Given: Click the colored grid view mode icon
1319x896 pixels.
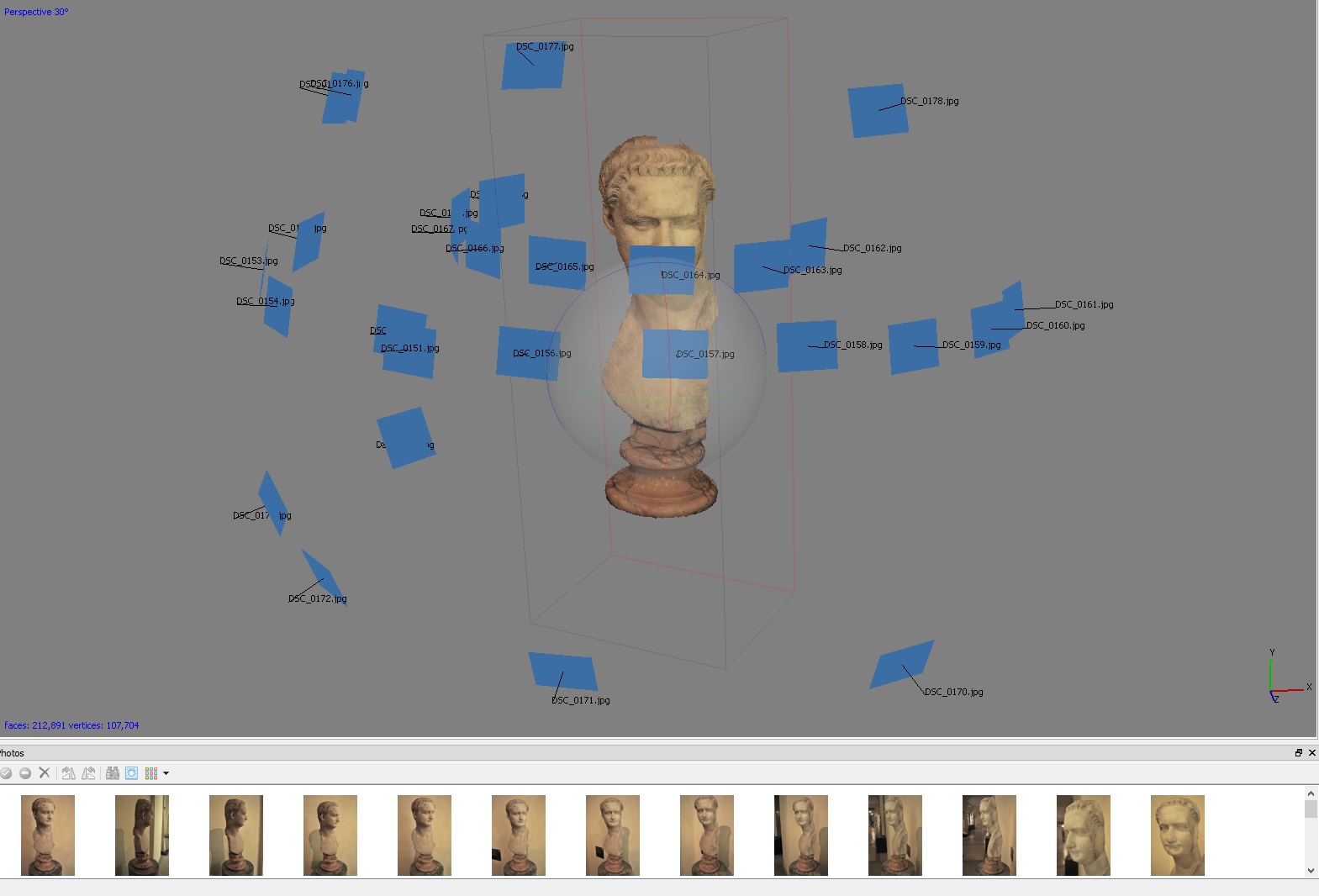Looking at the screenshot, I should (151, 773).
